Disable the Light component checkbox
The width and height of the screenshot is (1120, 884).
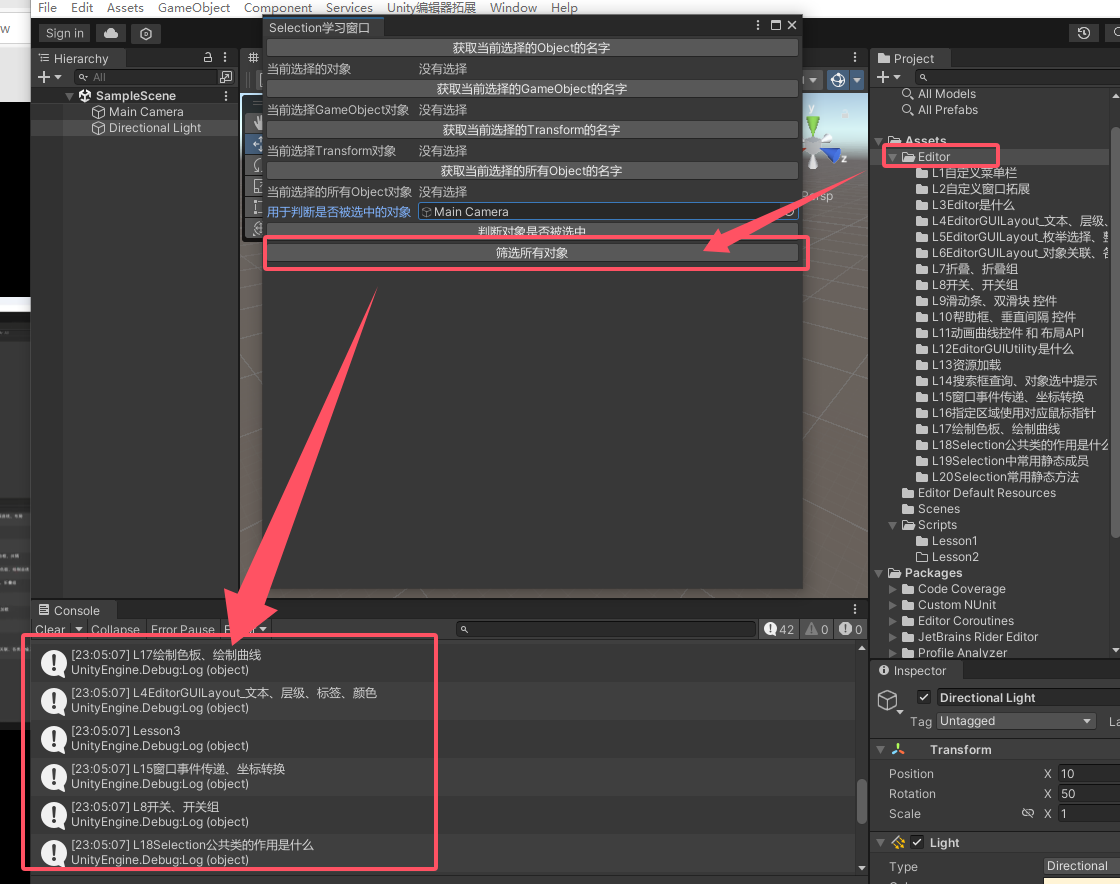(x=916, y=842)
